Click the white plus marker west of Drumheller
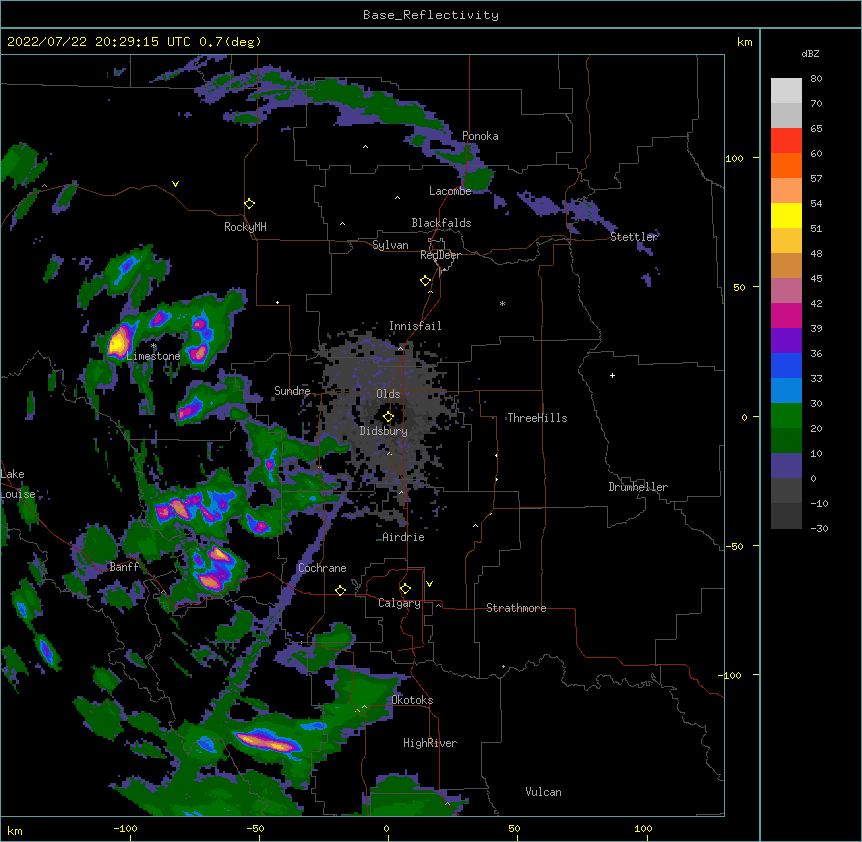Viewport: 862px width, 842px height. click(x=612, y=375)
